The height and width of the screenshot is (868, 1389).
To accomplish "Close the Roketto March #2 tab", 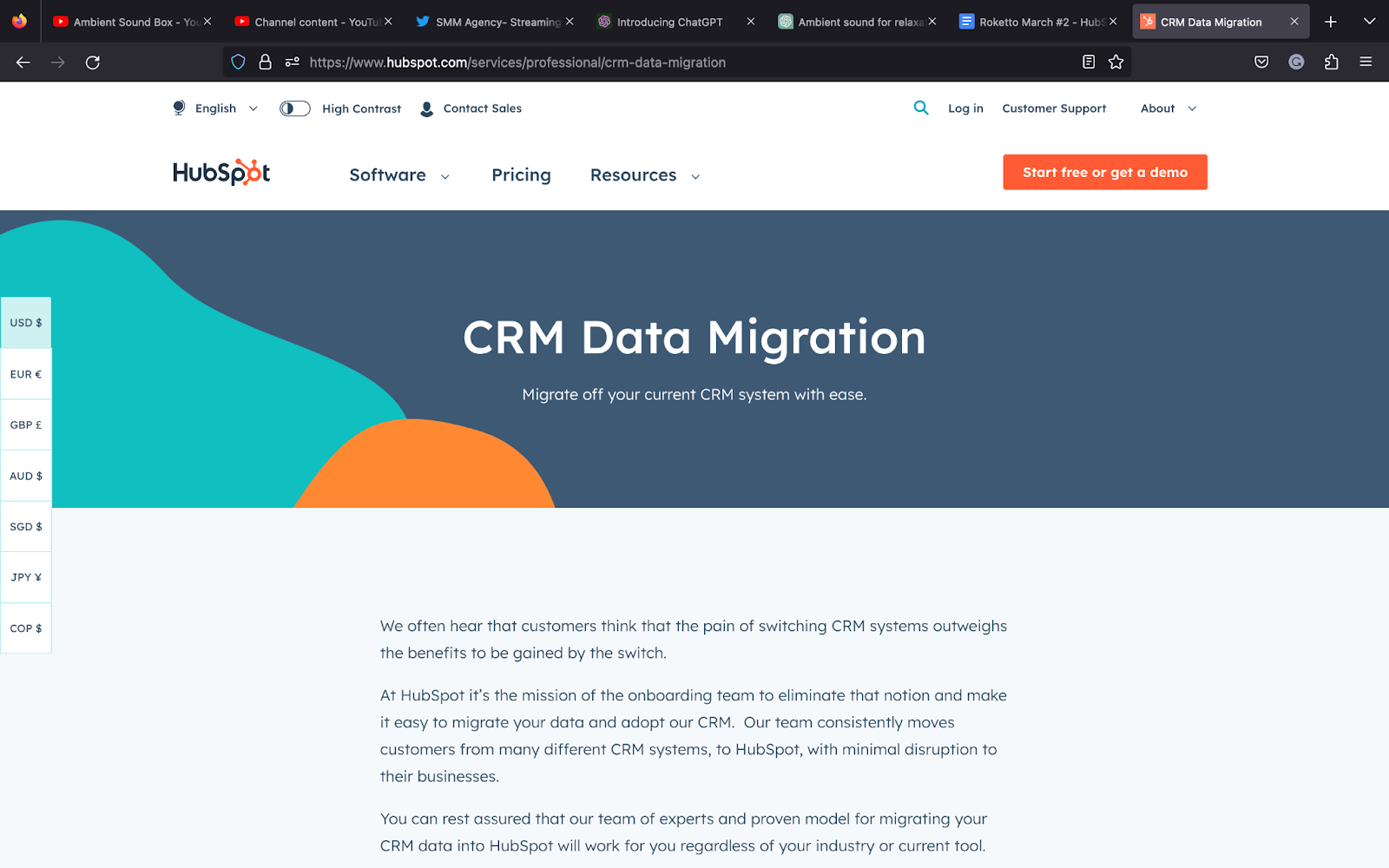I will (x=1113, y=22).
